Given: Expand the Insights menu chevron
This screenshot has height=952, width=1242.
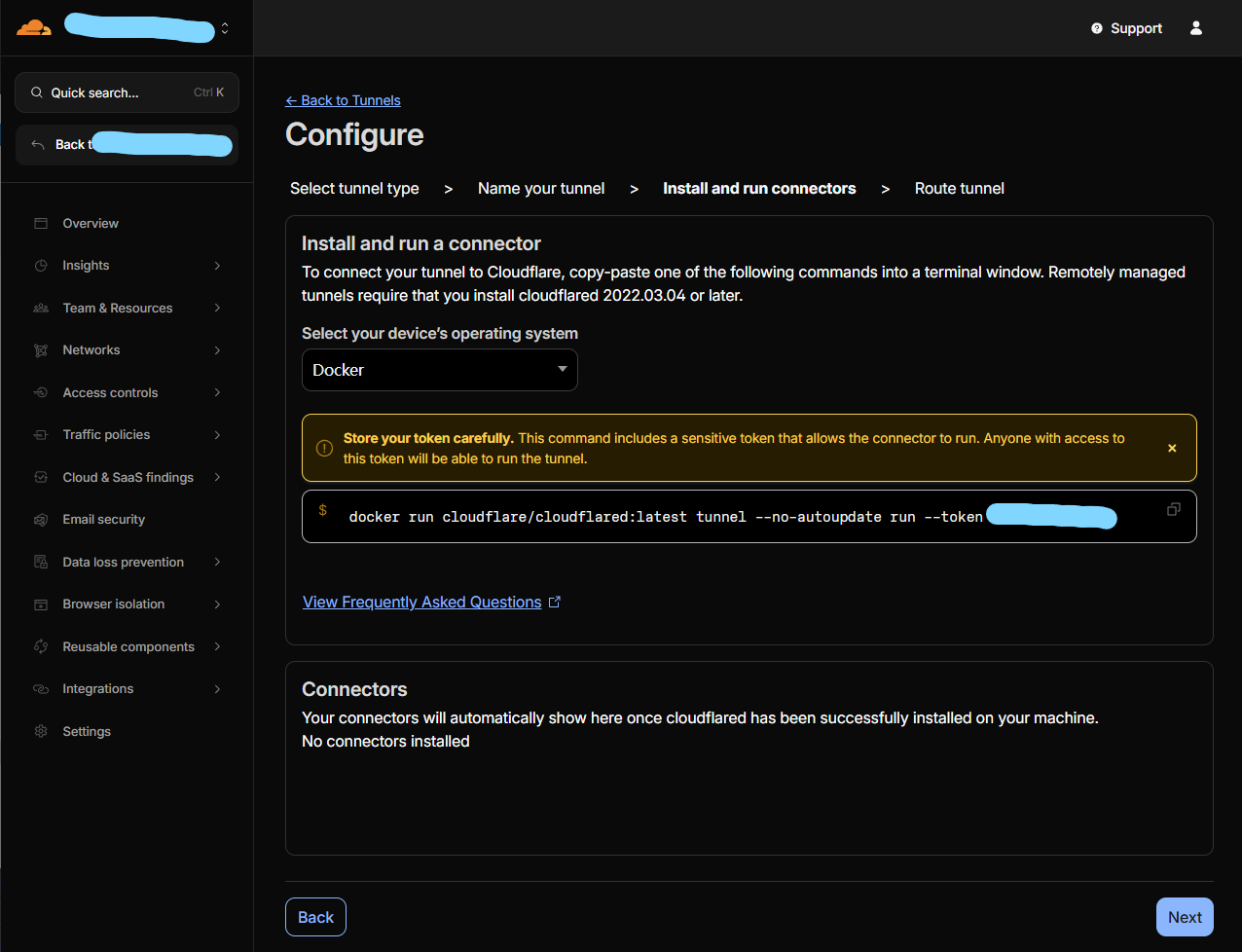Looking at the screenshot, I should click(x=217, y=266).
